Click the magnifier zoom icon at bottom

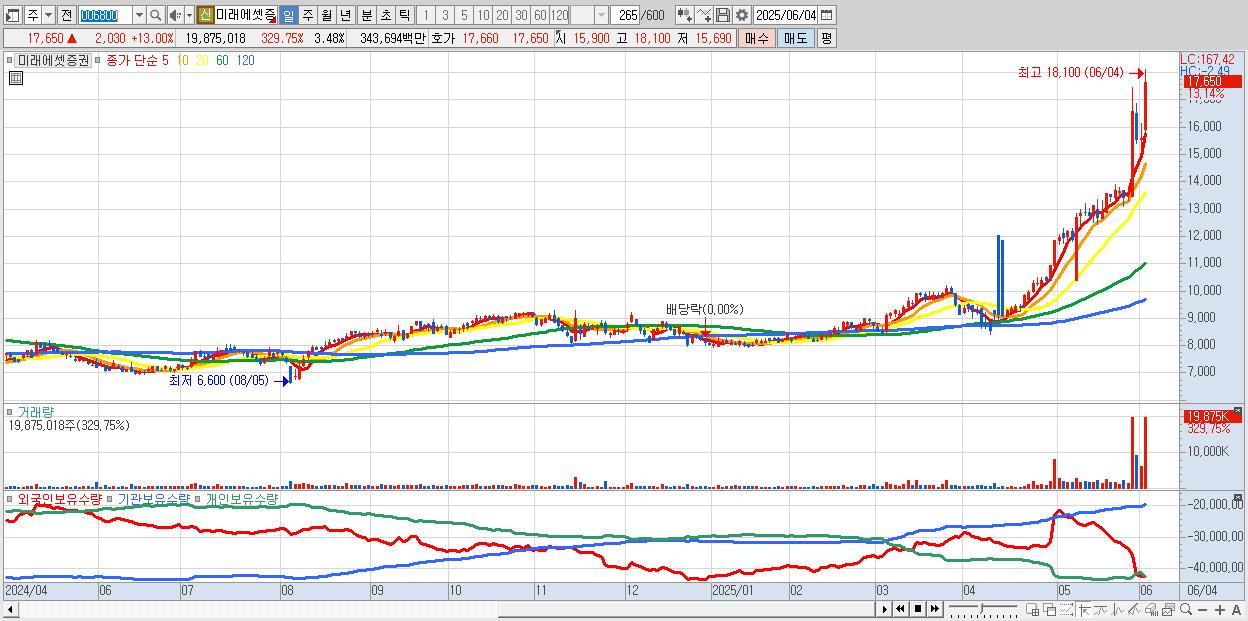[x=1186, y=609]
